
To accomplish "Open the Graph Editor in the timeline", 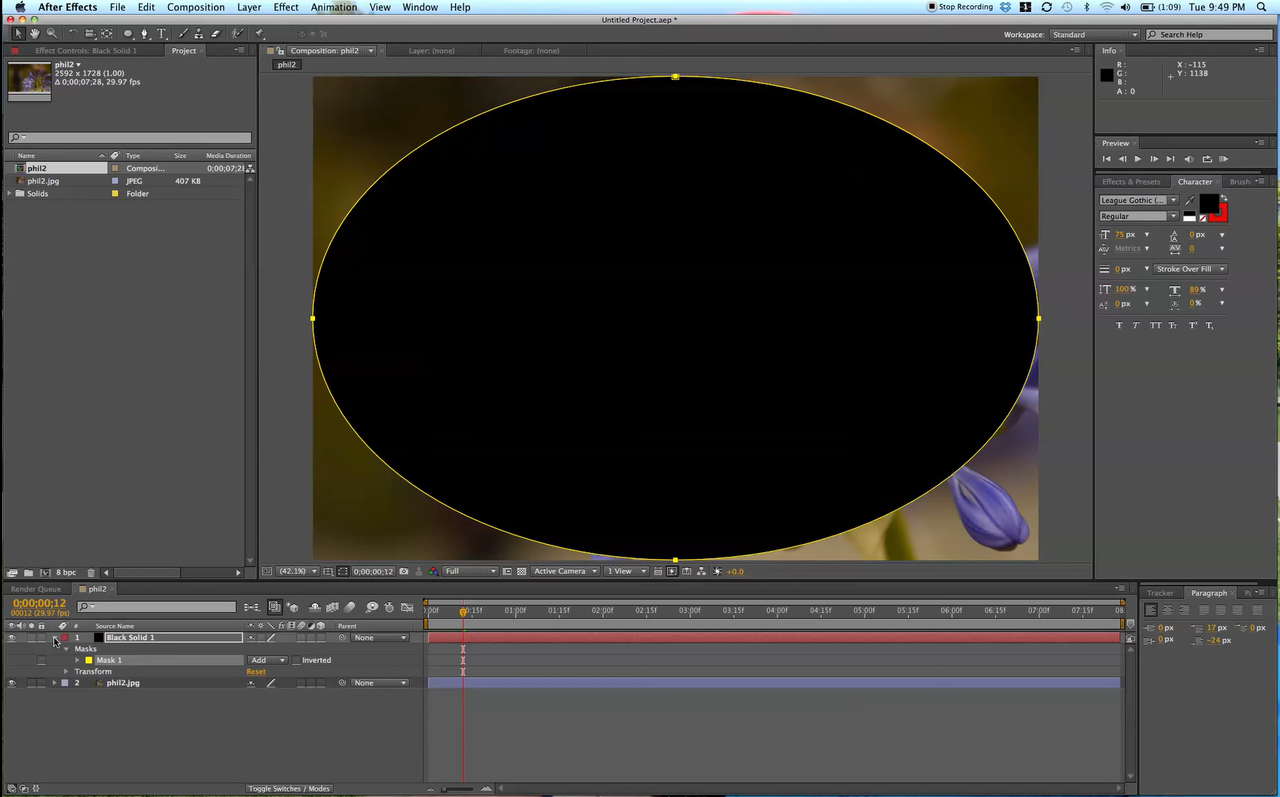I will pyautogui.click(x=407, y=607).
